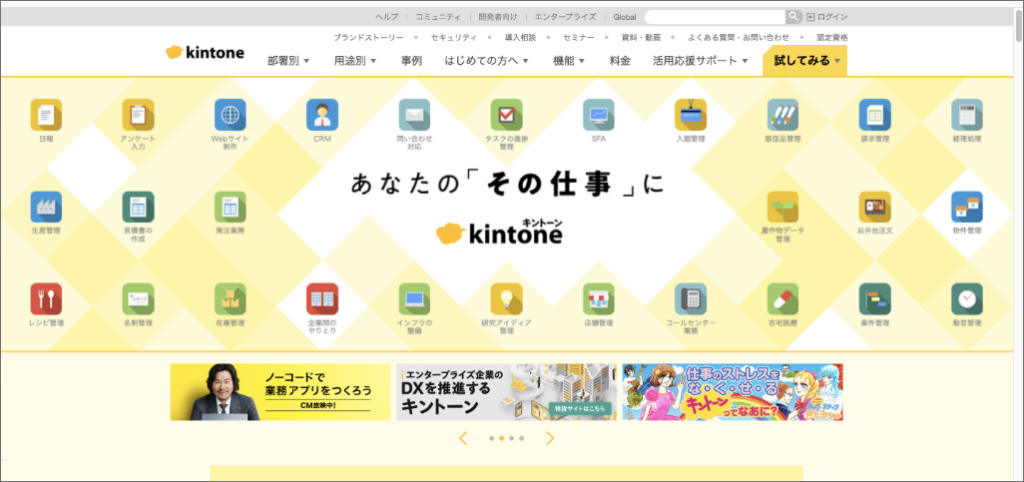Viewport: 1024px width, 482px height.
Task: Select the 農作物データ管理 sprout icon
Action: [783, 207]
